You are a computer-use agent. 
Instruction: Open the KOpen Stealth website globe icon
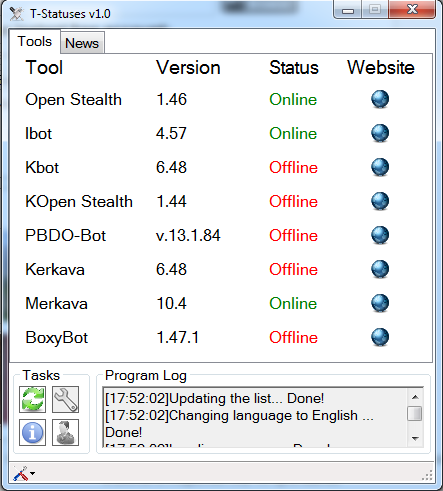click(380, 201)
